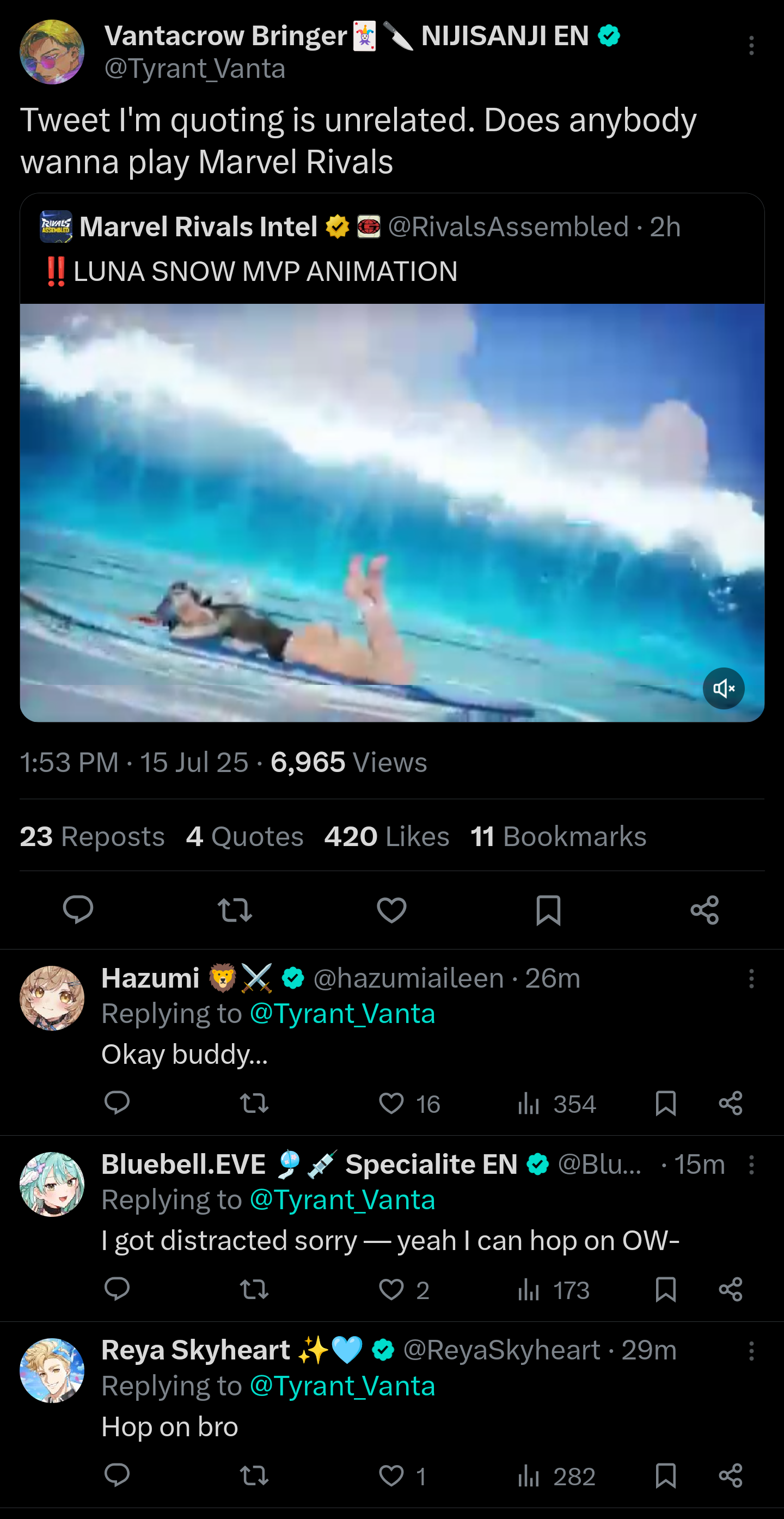This screenshot has height=1519, width=784.
Task: Share Reya Skyheart's reply
Action: tap(730, 1475)
